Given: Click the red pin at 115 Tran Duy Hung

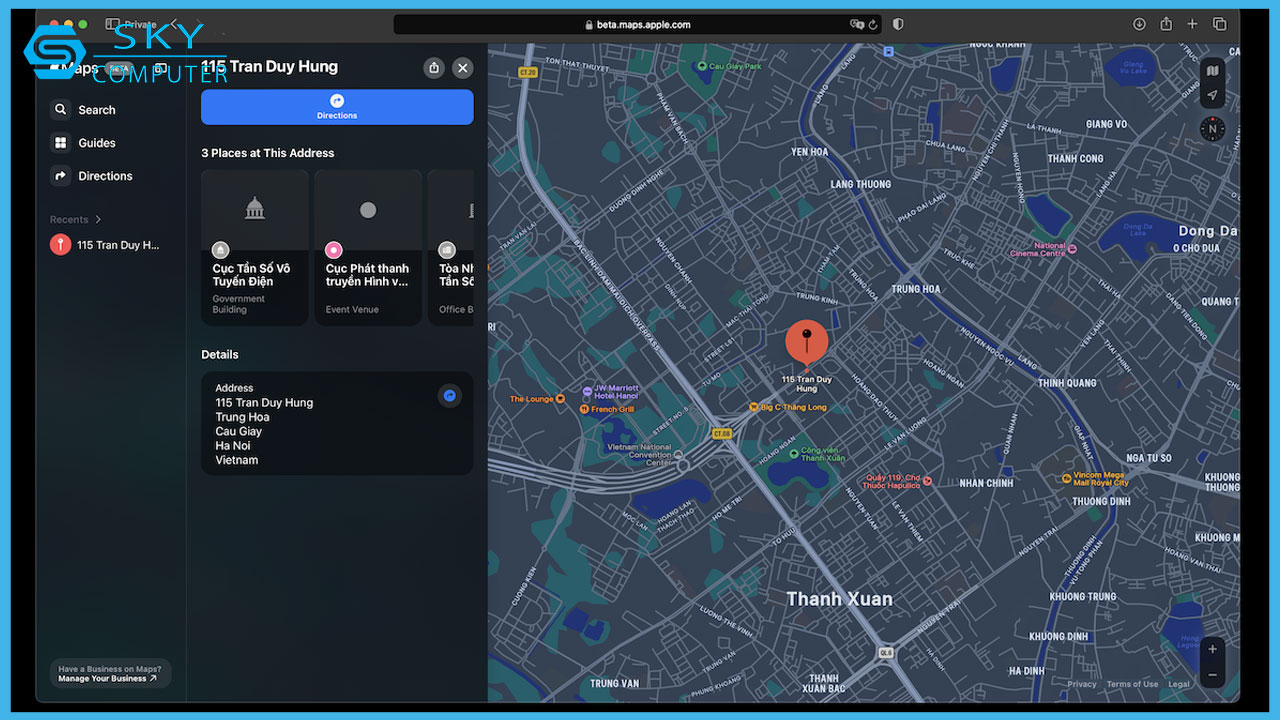Looking at the screenshot, I should 806,343.
